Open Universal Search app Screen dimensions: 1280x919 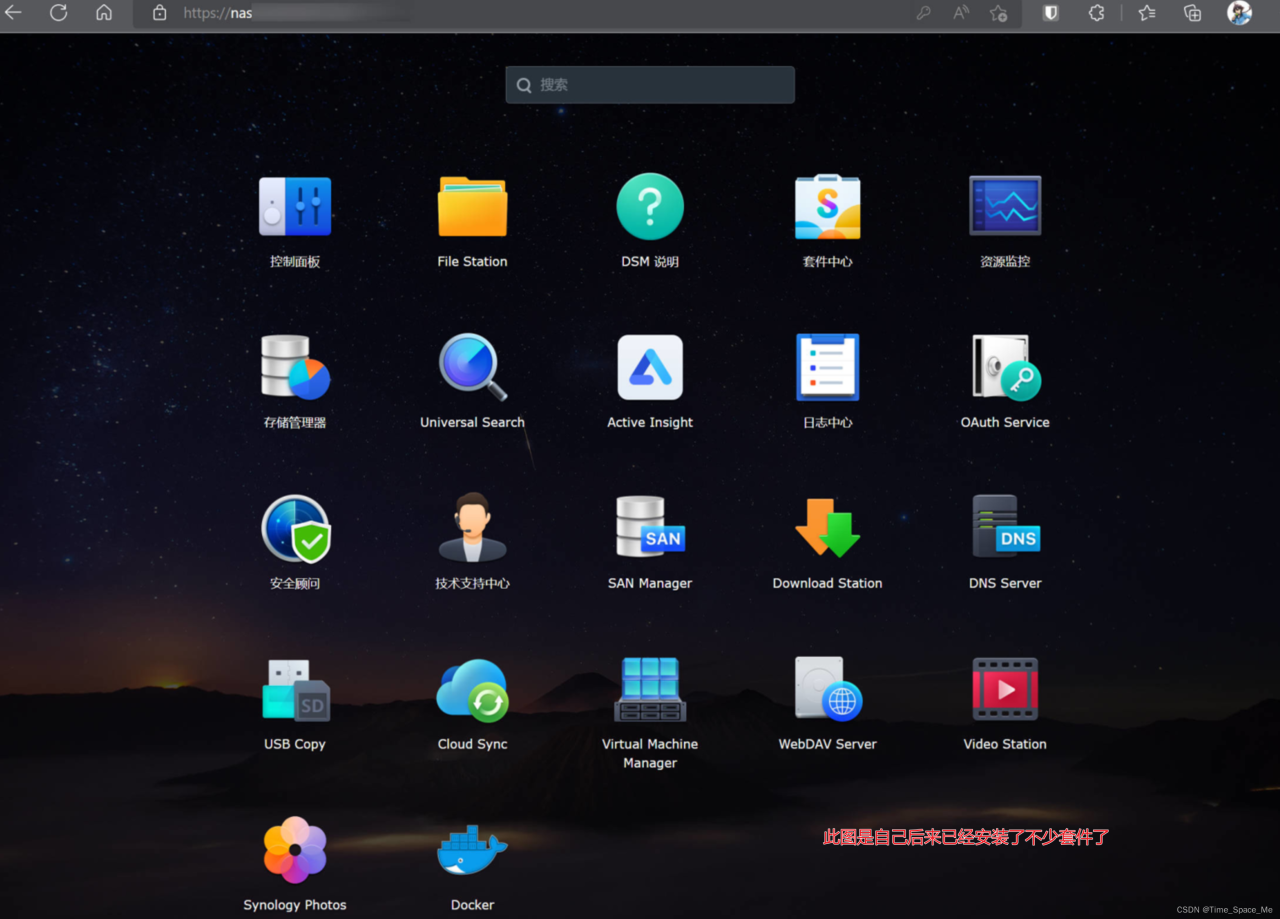click(472, 368)
